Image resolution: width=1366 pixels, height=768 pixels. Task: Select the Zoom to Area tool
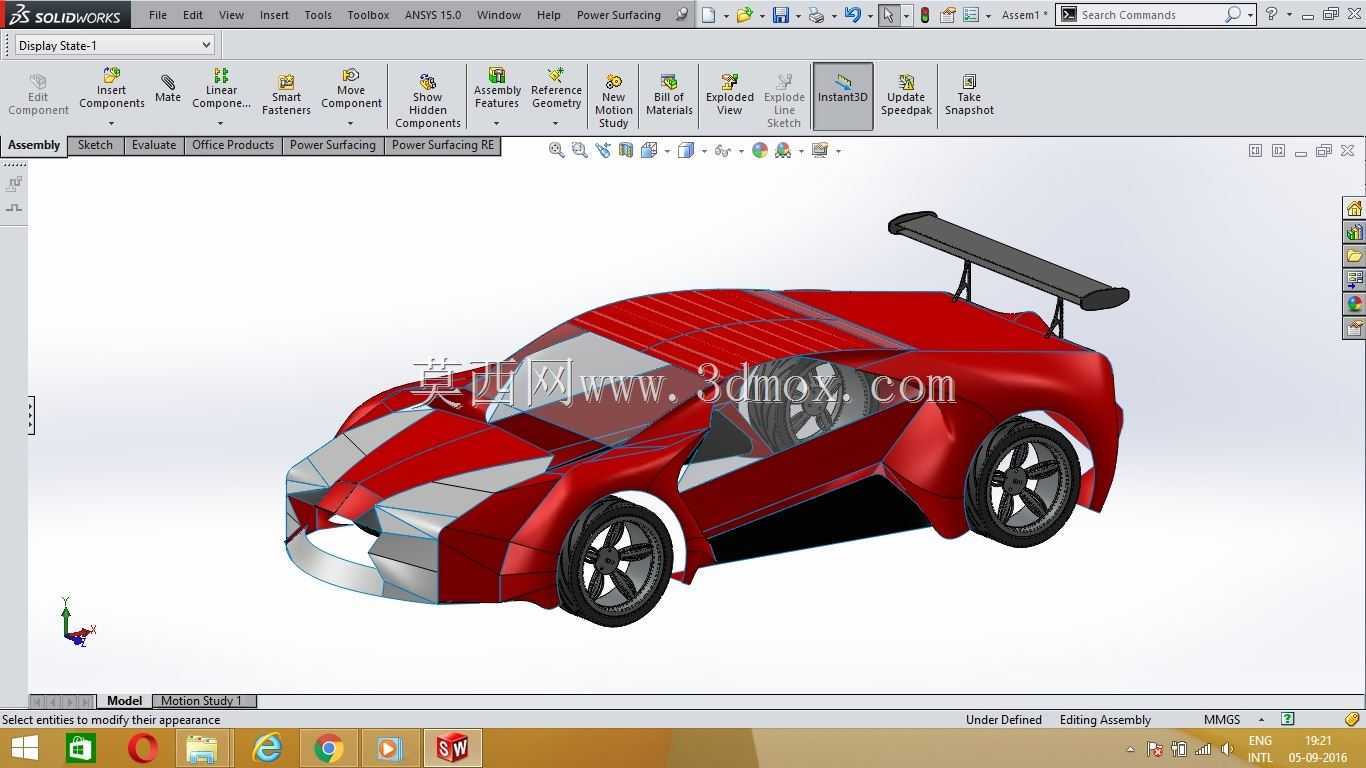pyautogui.click(x=580, y=150)
